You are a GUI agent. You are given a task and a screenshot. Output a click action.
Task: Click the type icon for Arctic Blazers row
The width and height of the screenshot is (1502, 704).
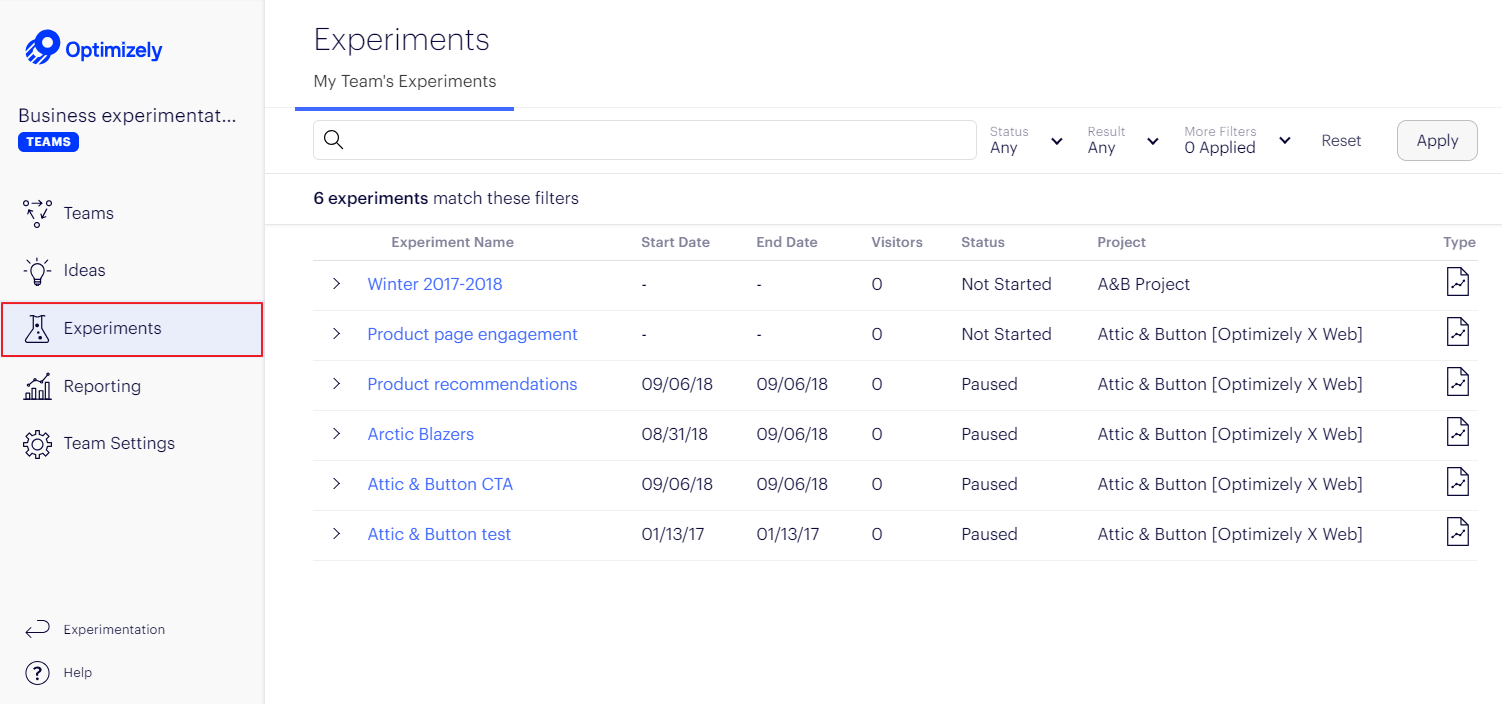click(1458, 433)
